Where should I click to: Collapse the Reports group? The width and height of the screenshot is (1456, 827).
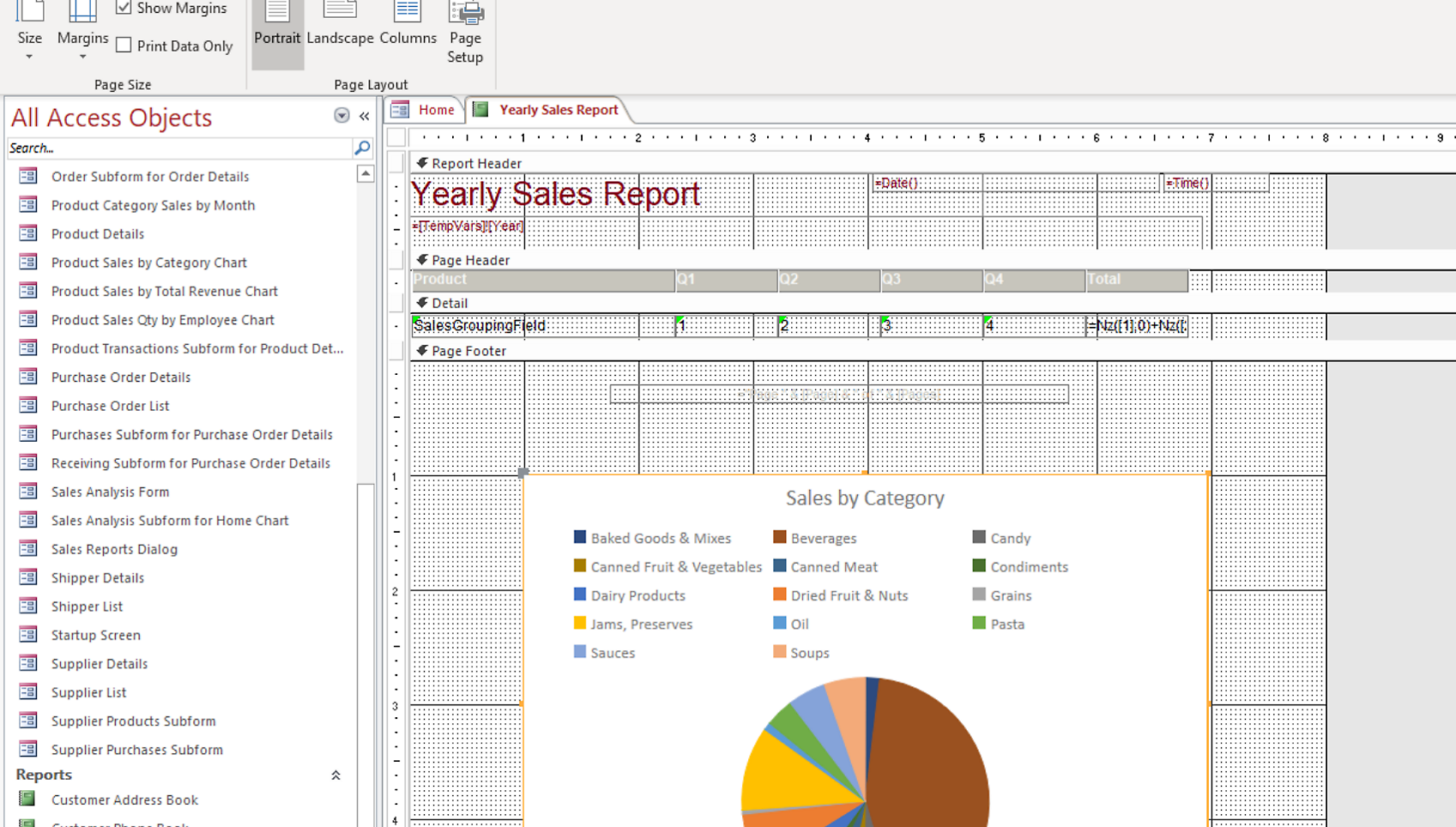[335, 775]
